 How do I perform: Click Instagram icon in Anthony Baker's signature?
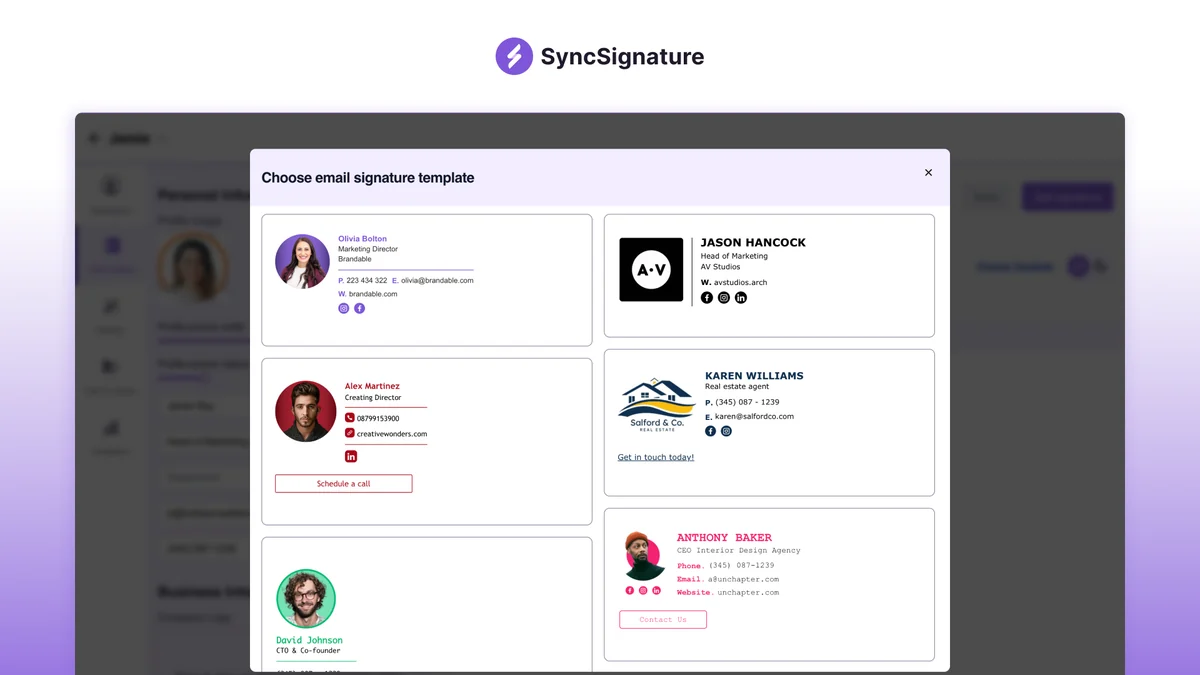pos(643,590)
